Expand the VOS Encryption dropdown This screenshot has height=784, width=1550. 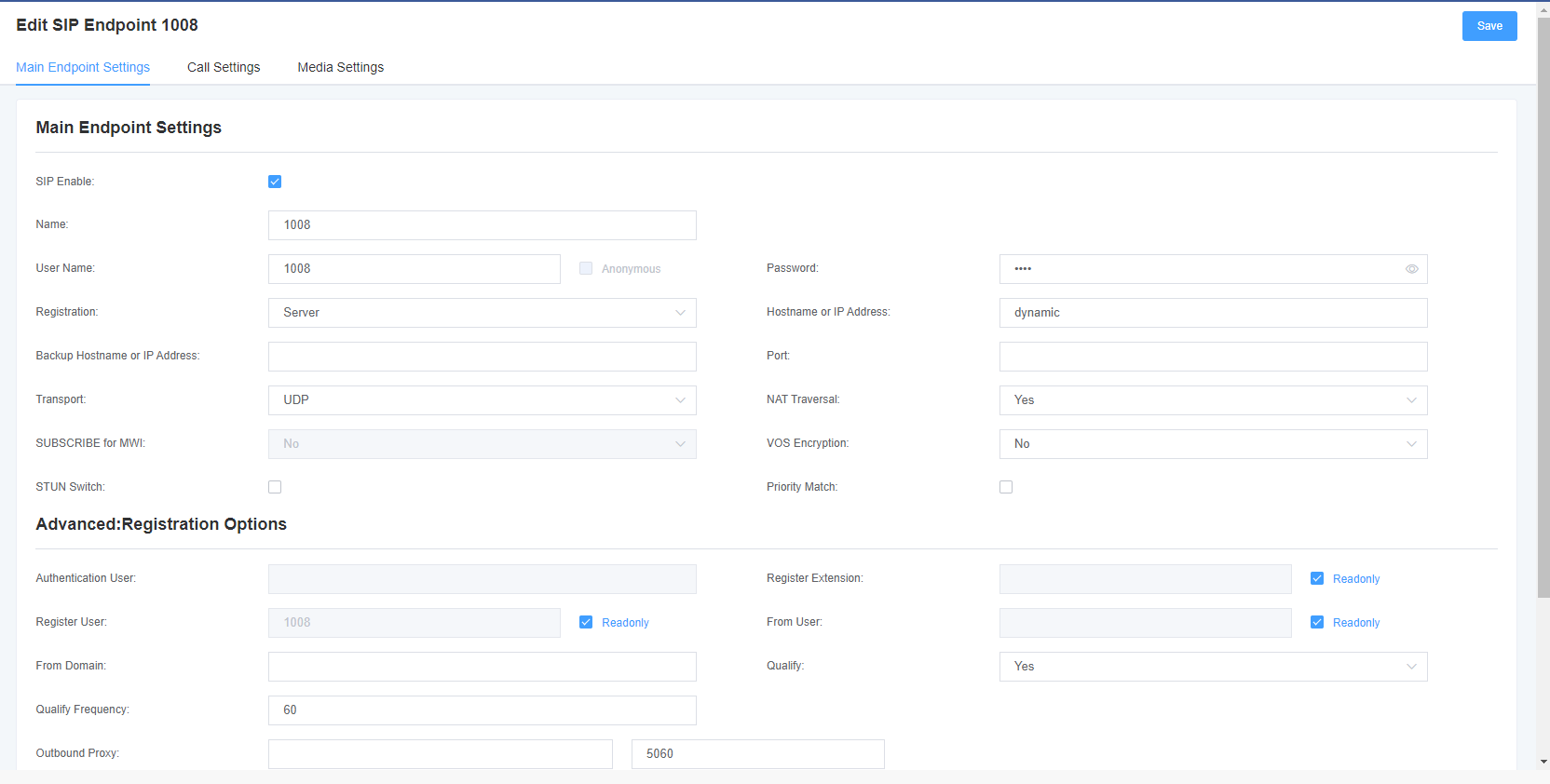[x=1214, y=444]
